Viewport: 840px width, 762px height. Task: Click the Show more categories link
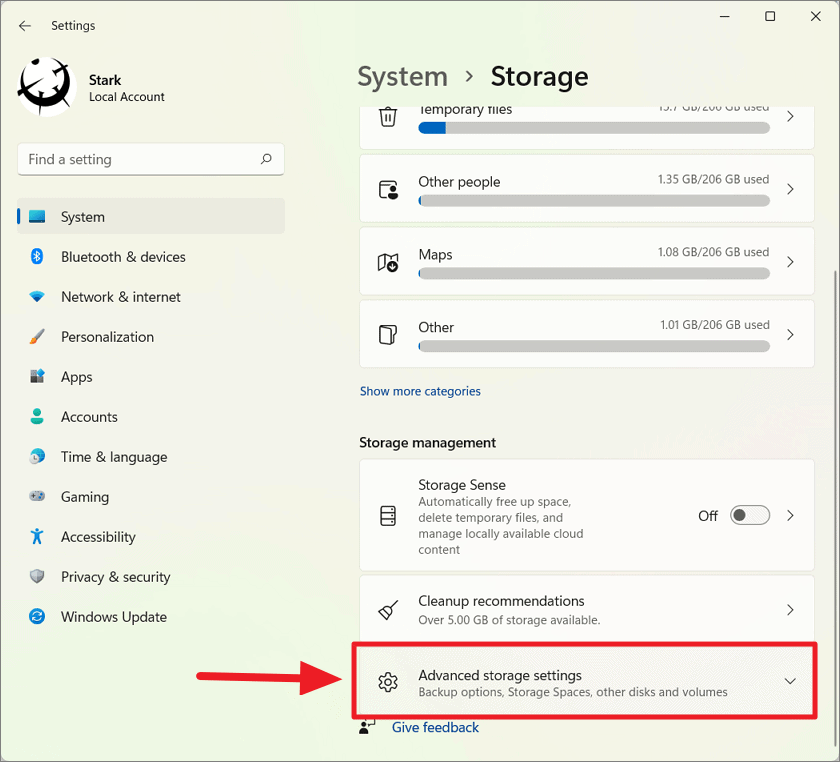(x=420, y=391)
